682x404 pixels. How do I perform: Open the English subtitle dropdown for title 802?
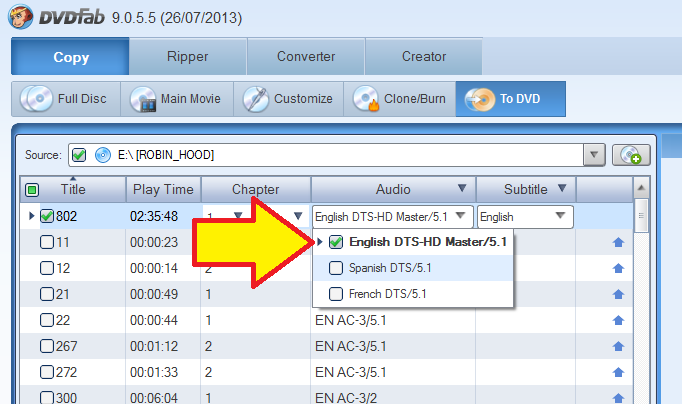[x=560, y=216]
